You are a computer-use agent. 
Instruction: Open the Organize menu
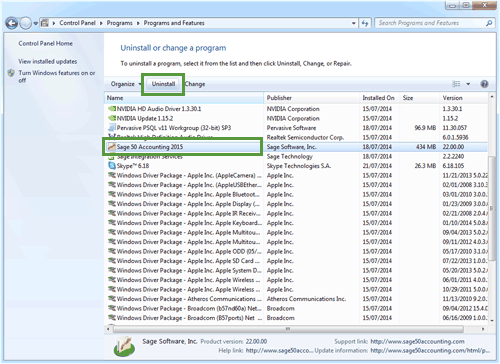point(125,84)
